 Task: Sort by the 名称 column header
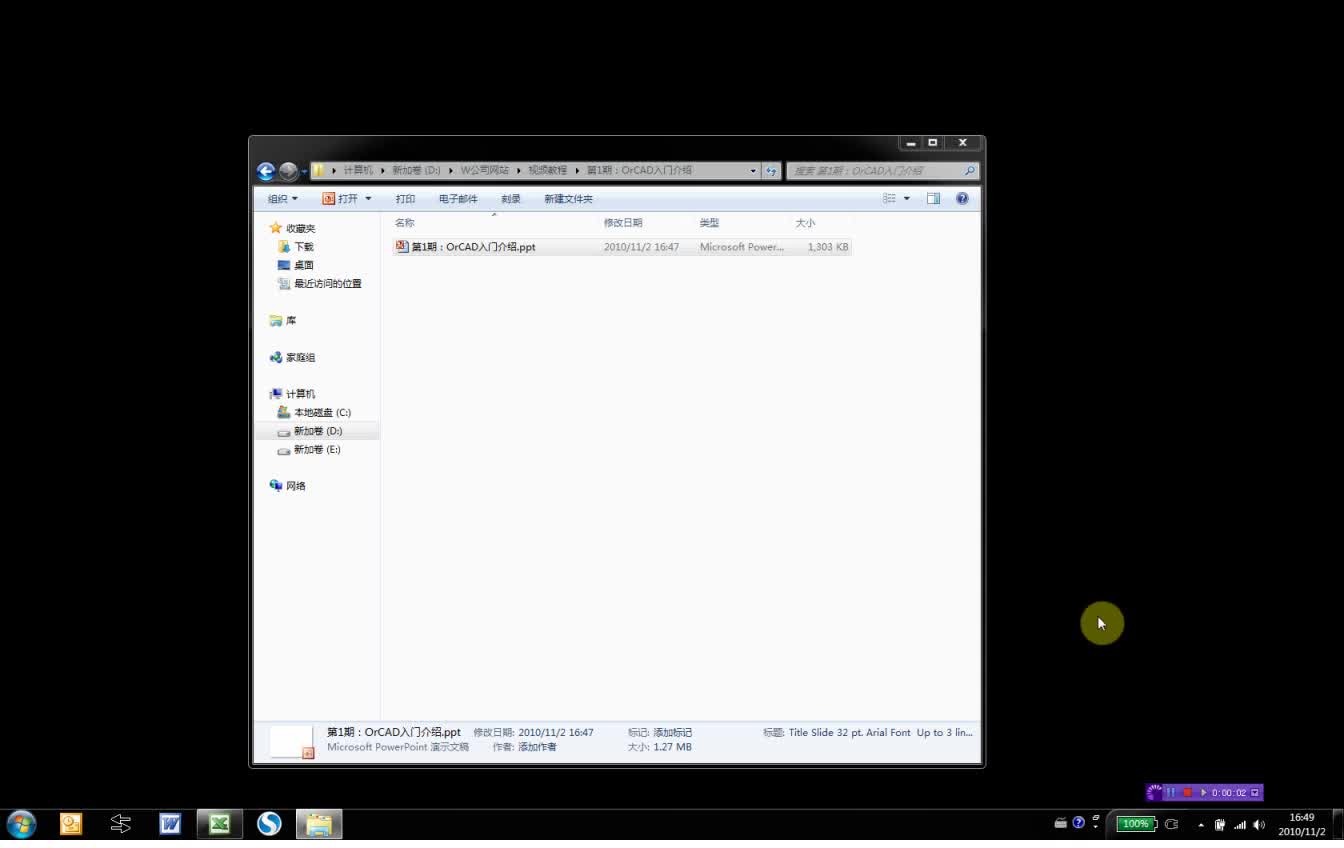(x=405, y=223)
